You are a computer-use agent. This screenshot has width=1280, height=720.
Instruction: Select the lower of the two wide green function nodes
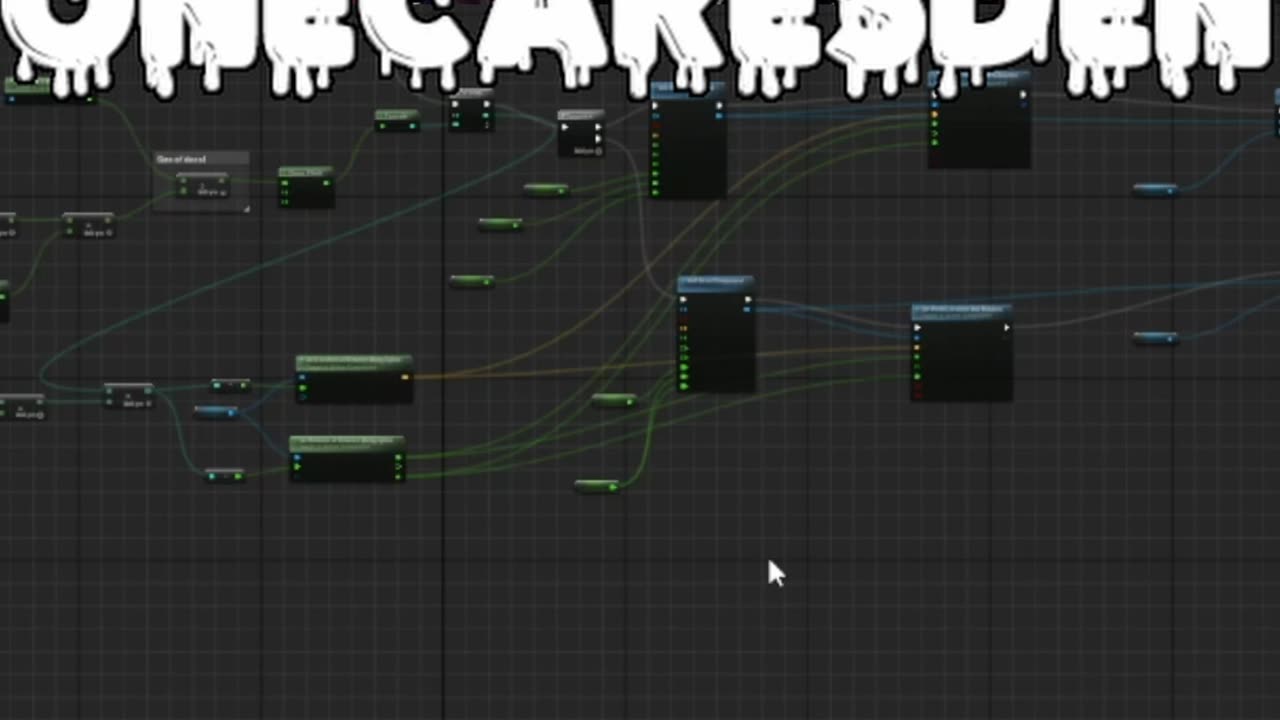pyautogui.click(x=347, y=459)
